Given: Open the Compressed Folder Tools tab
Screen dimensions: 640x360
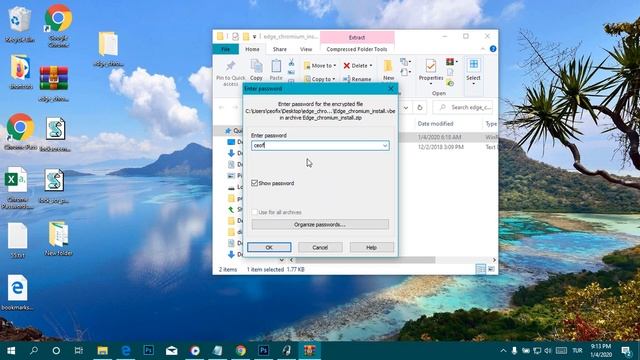Looking at the screenshot, I should tap(357, 49).
